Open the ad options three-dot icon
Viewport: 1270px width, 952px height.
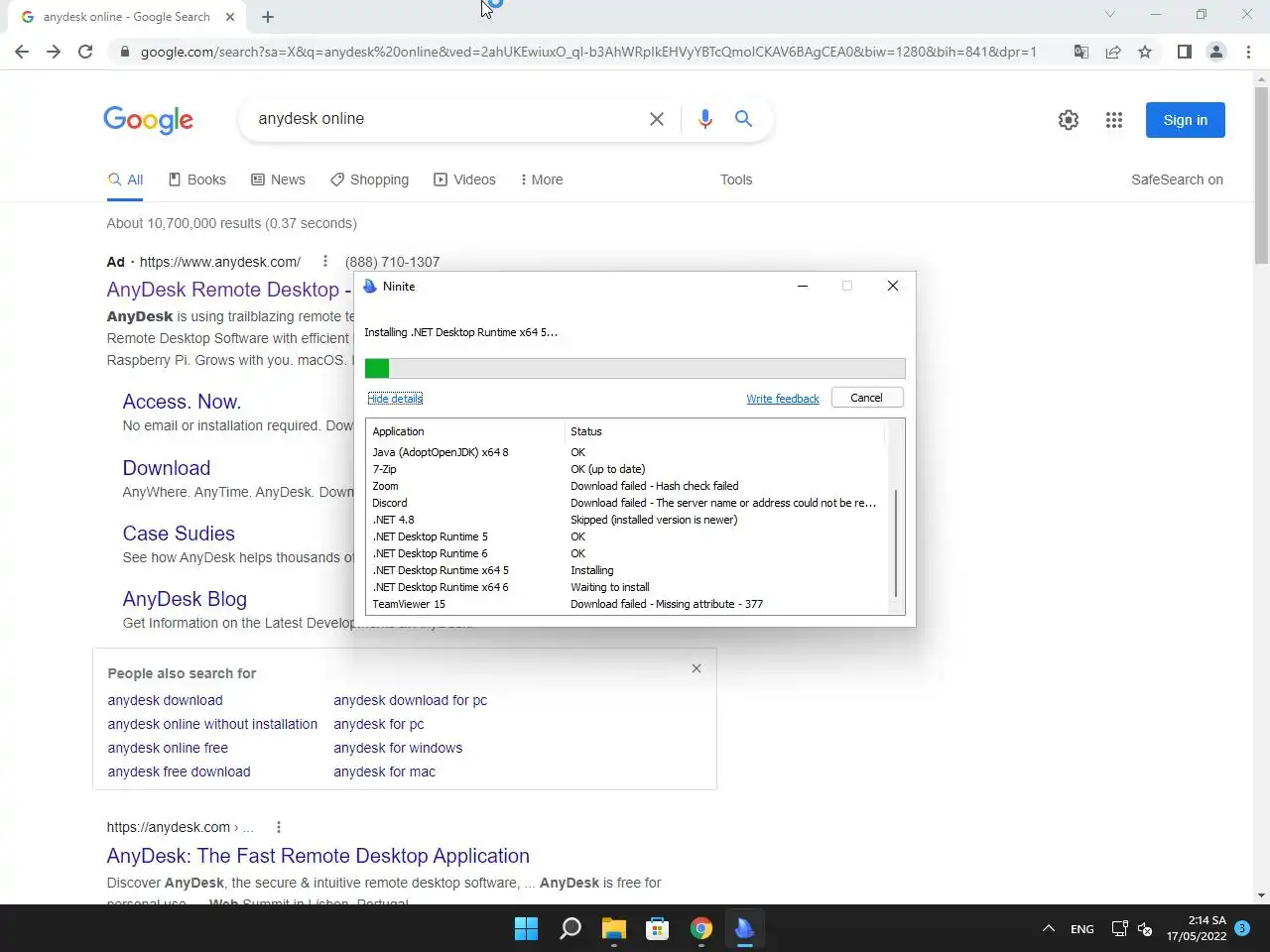coord(324,261)
